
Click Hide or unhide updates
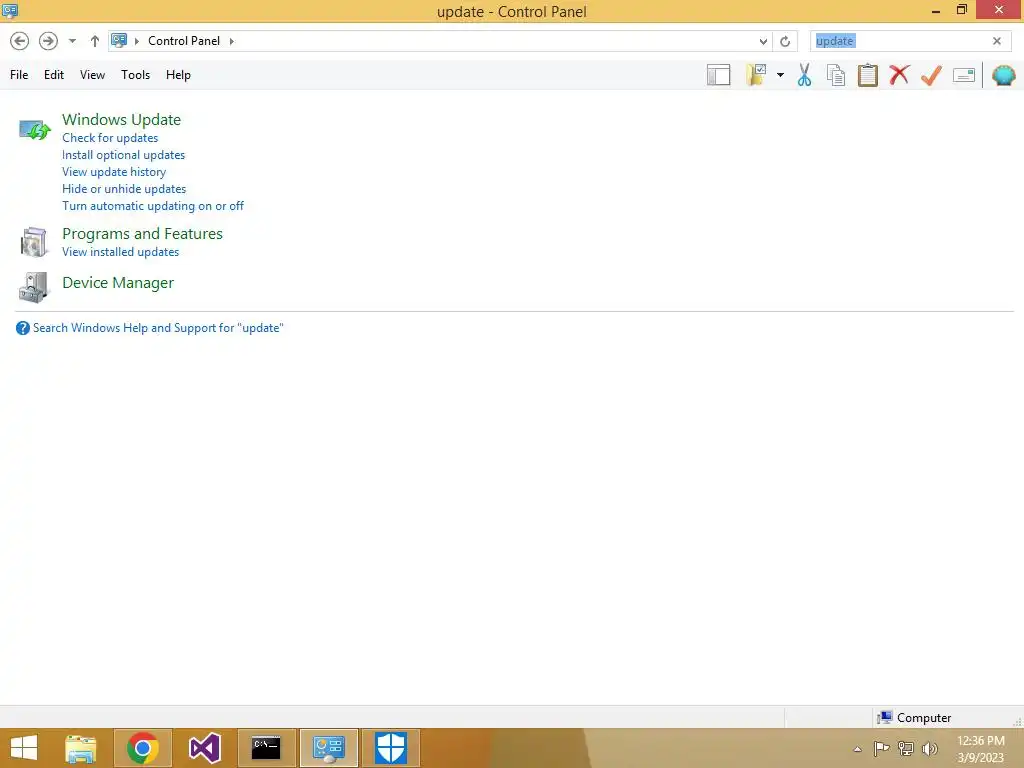[124, 189]
